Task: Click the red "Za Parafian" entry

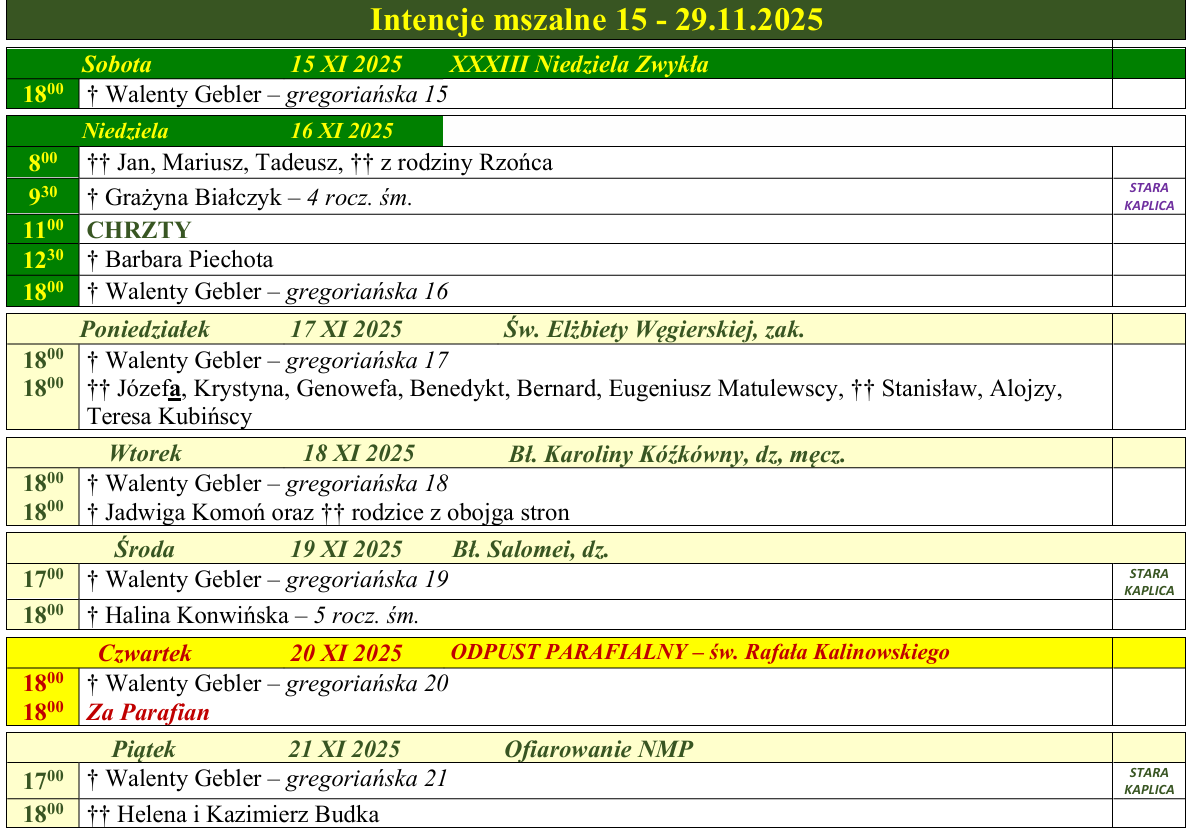Action: click(x=148, y=713)
